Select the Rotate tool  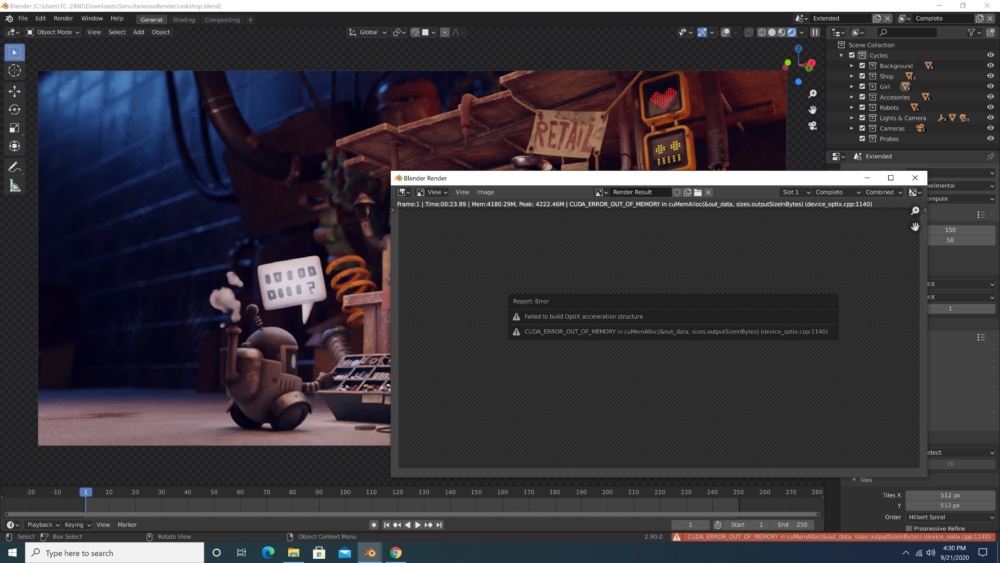pyautogui.click(x=15, y=110)
